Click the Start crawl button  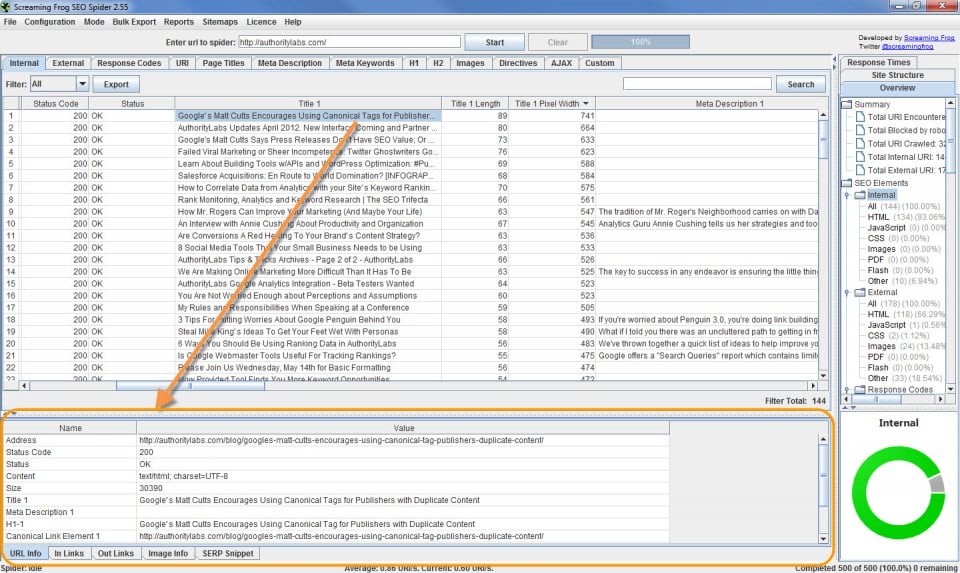(x=495, y=42)
